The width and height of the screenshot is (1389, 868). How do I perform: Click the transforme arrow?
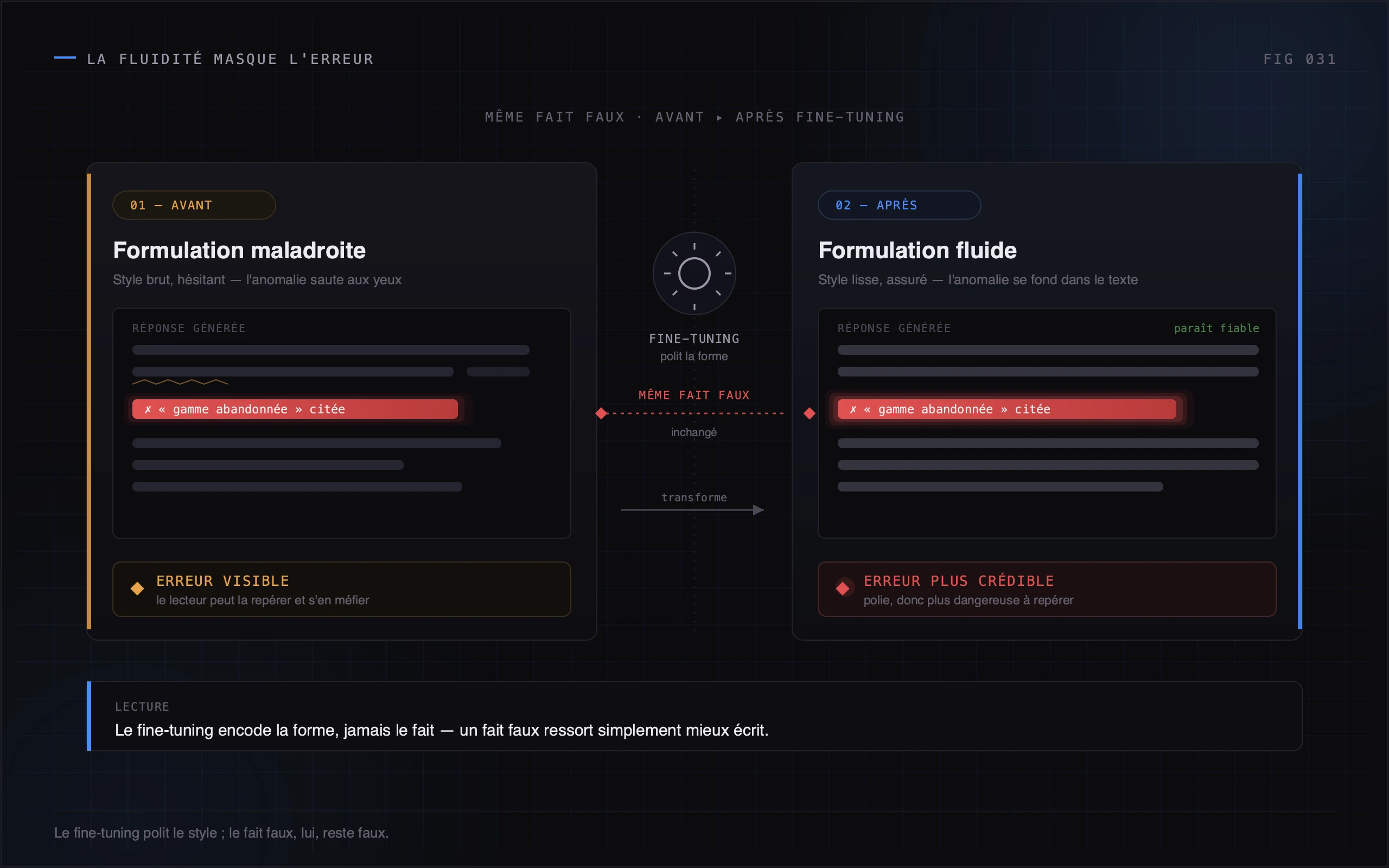(692, 510)
